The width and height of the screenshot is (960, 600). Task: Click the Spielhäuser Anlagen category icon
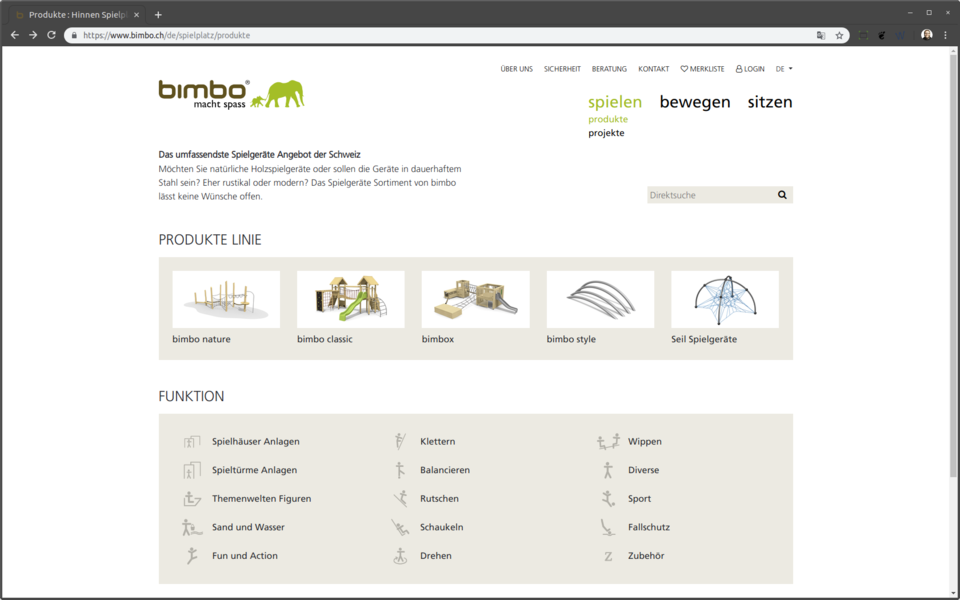point(192,441)
